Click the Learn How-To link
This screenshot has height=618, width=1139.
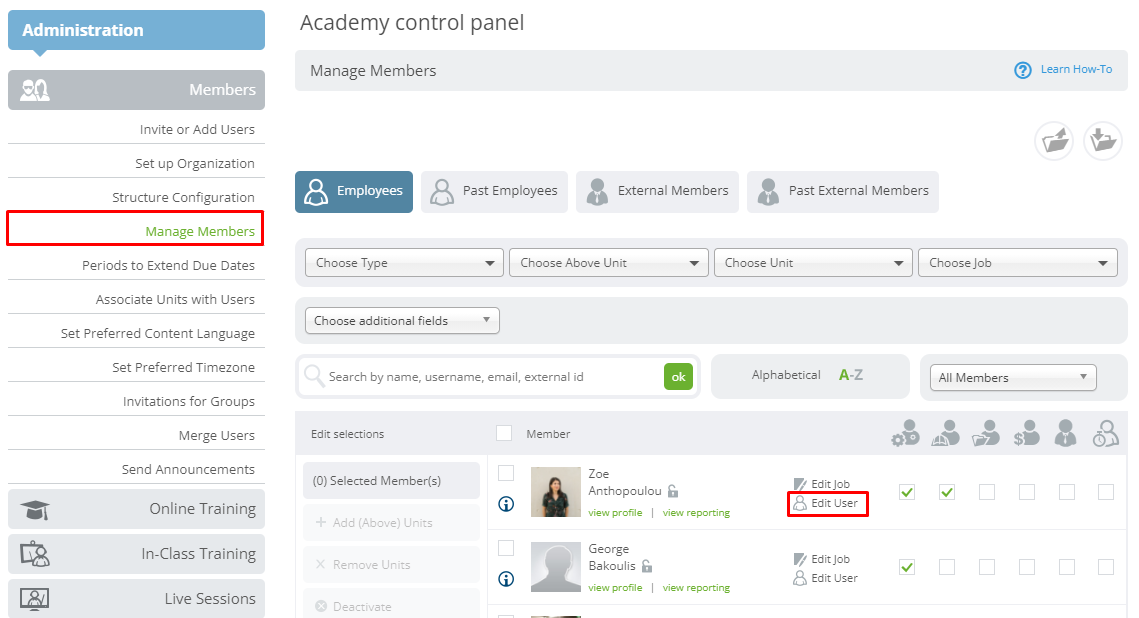pyautogui.click(x=1076, y=69)
